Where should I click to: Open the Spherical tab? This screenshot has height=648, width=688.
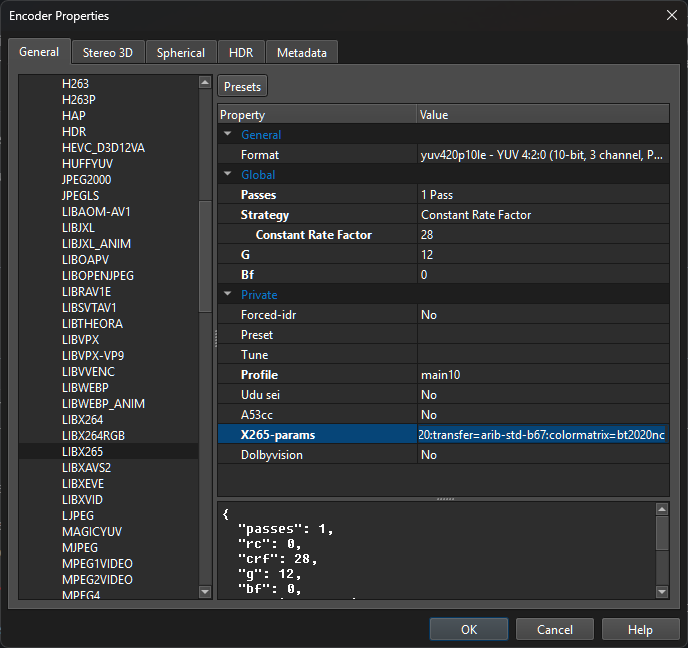[x=181, y=53]
